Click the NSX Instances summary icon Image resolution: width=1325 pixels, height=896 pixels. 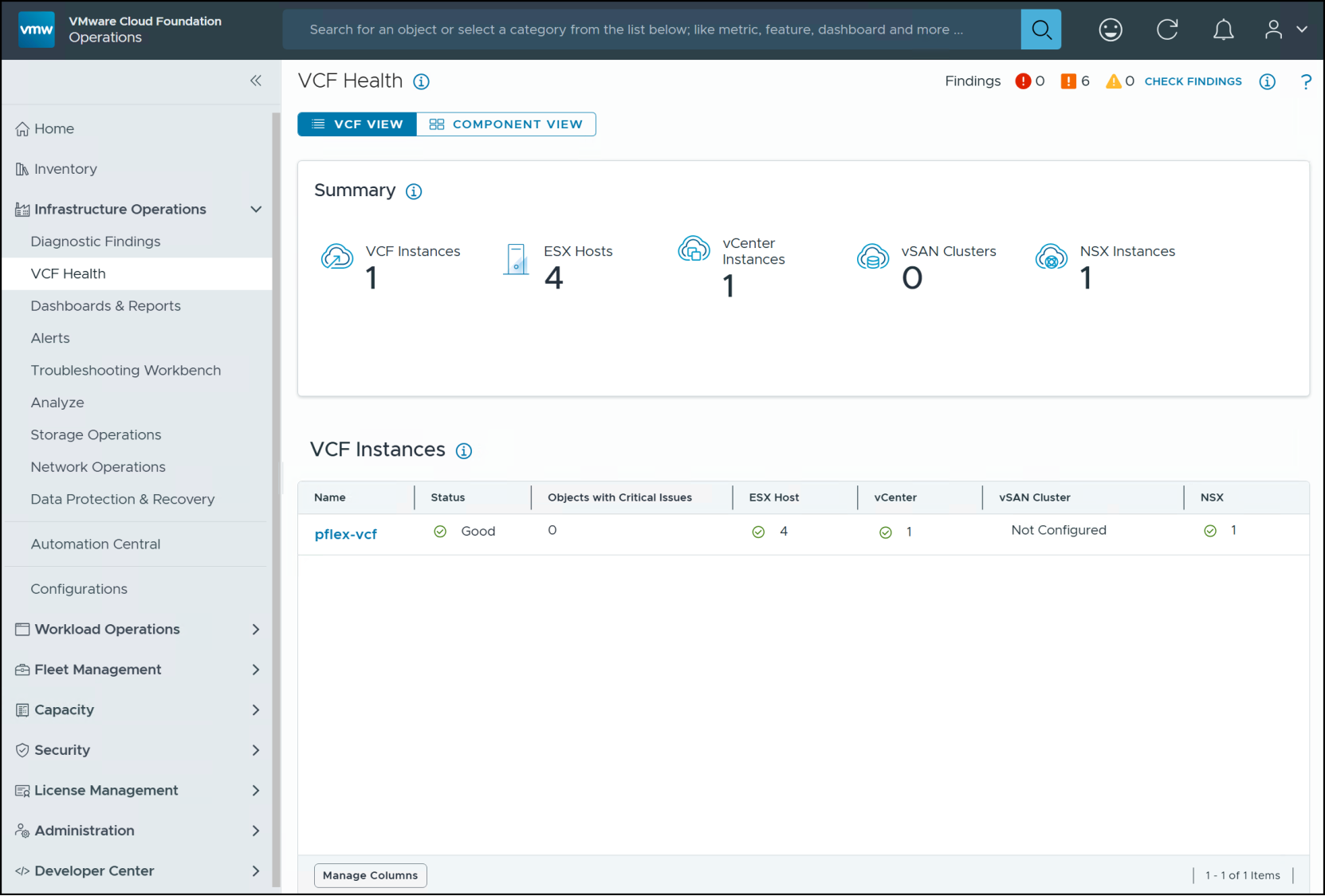click(x=1052, y=257)
